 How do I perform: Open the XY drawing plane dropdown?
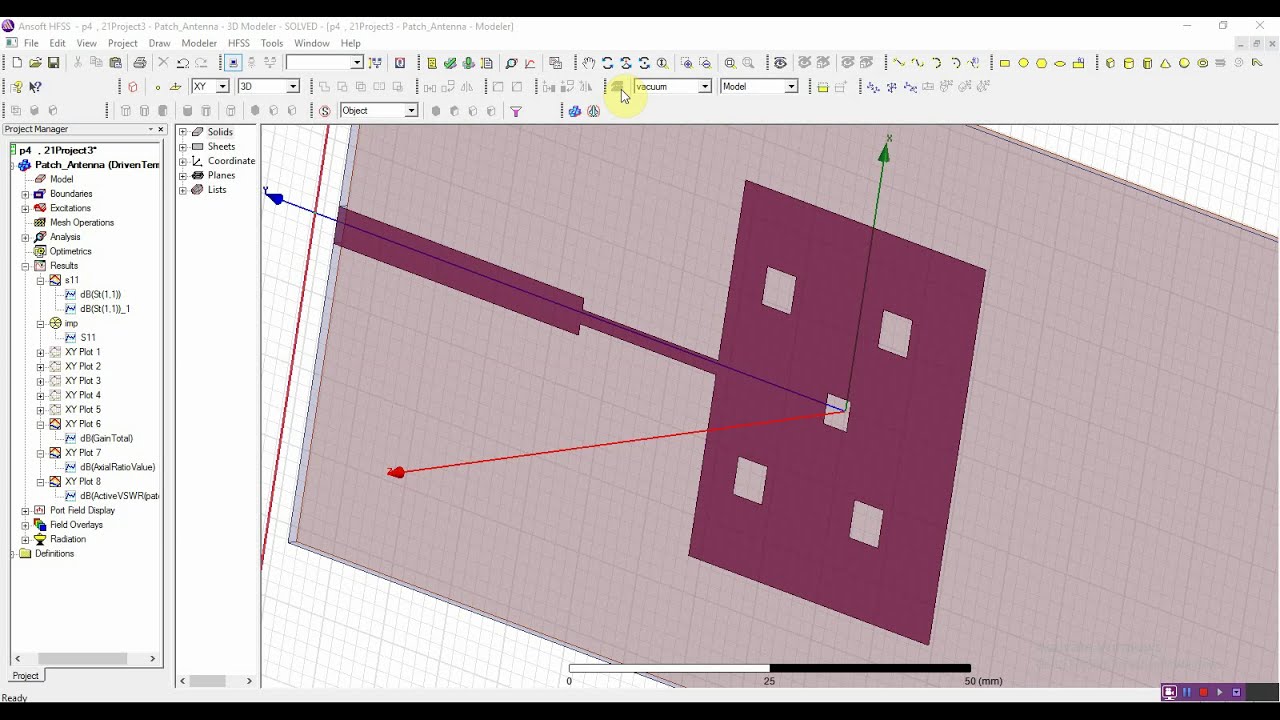pos(223,87)
